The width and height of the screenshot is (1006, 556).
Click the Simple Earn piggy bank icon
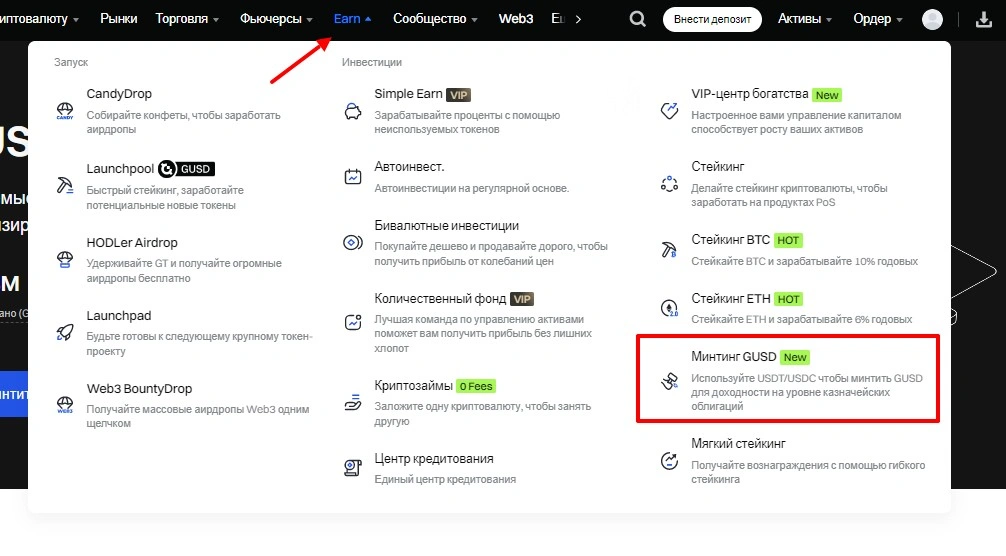pos(353,111)
